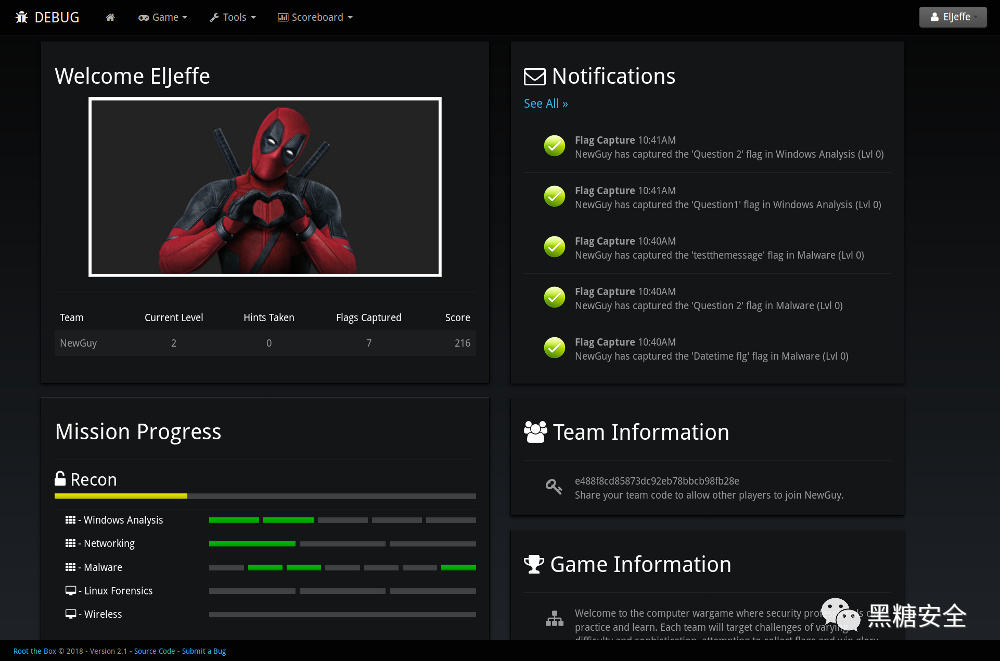Image resolution: width=1000 pixels, height=661 pixels.
Task: Click the Welcome ElJeffe heading
Action: (x=132, y=77)
